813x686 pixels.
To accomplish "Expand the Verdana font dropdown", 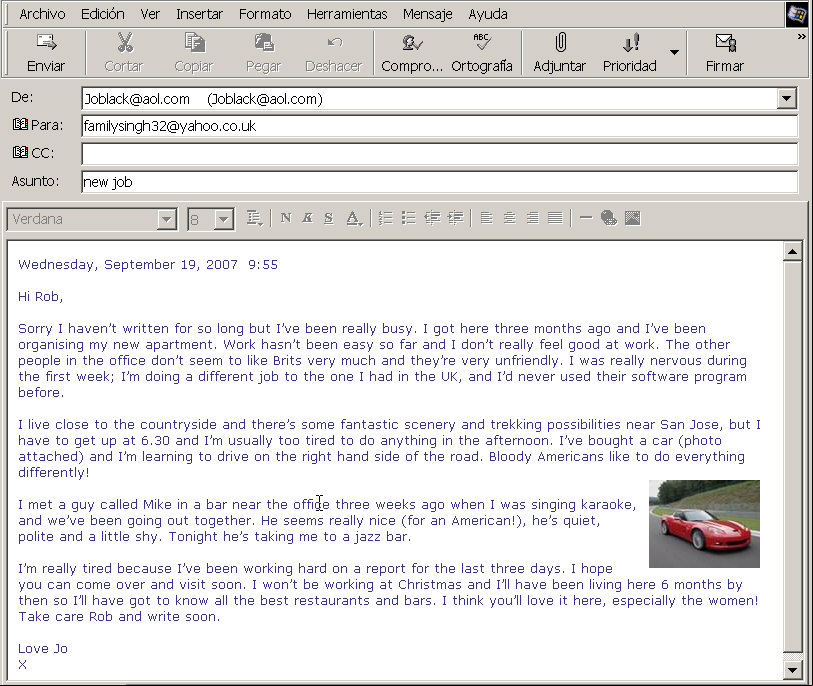I will (166, 219).
